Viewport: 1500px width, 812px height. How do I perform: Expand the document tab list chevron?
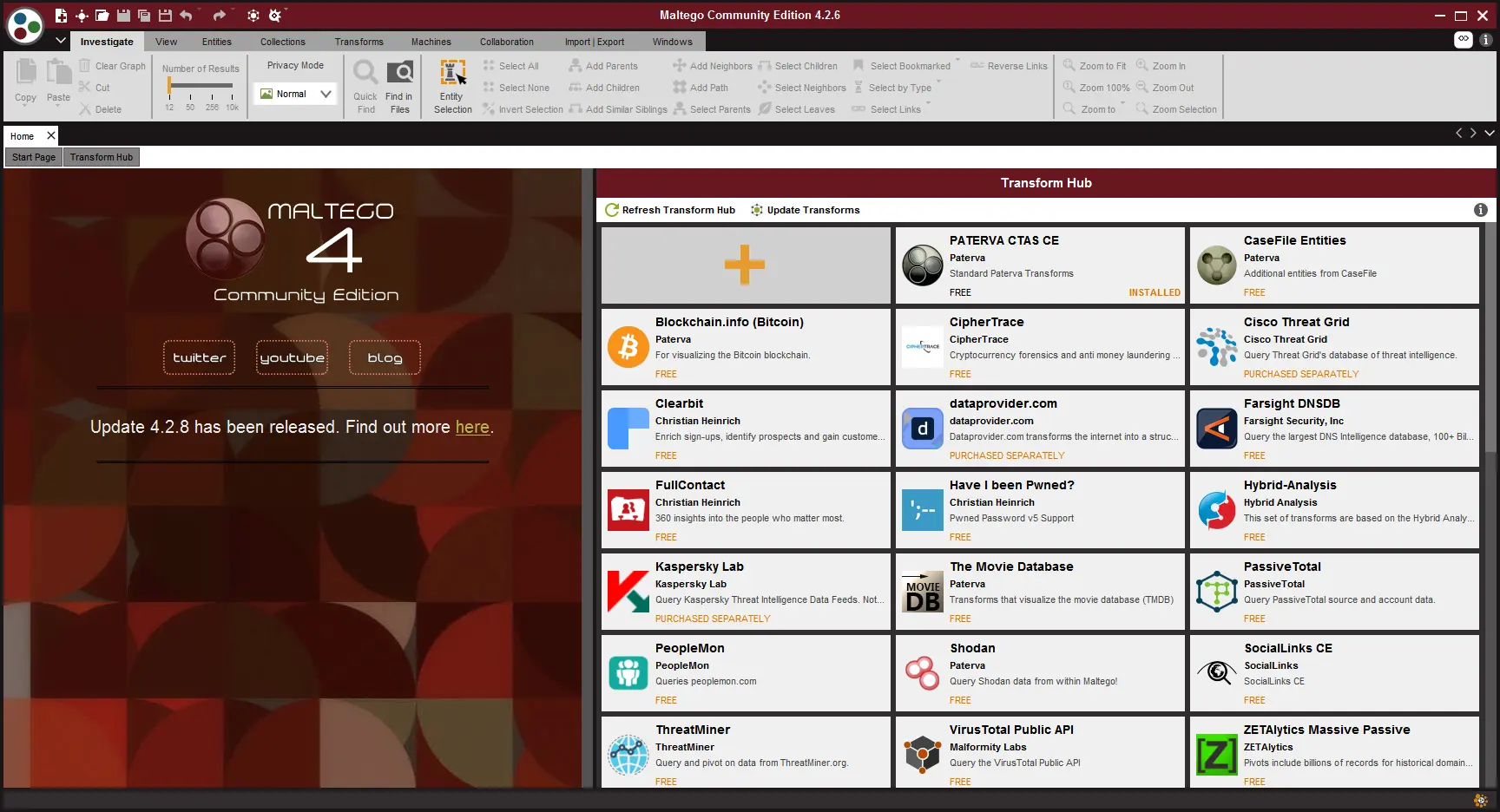click(x=1490, y=134)
